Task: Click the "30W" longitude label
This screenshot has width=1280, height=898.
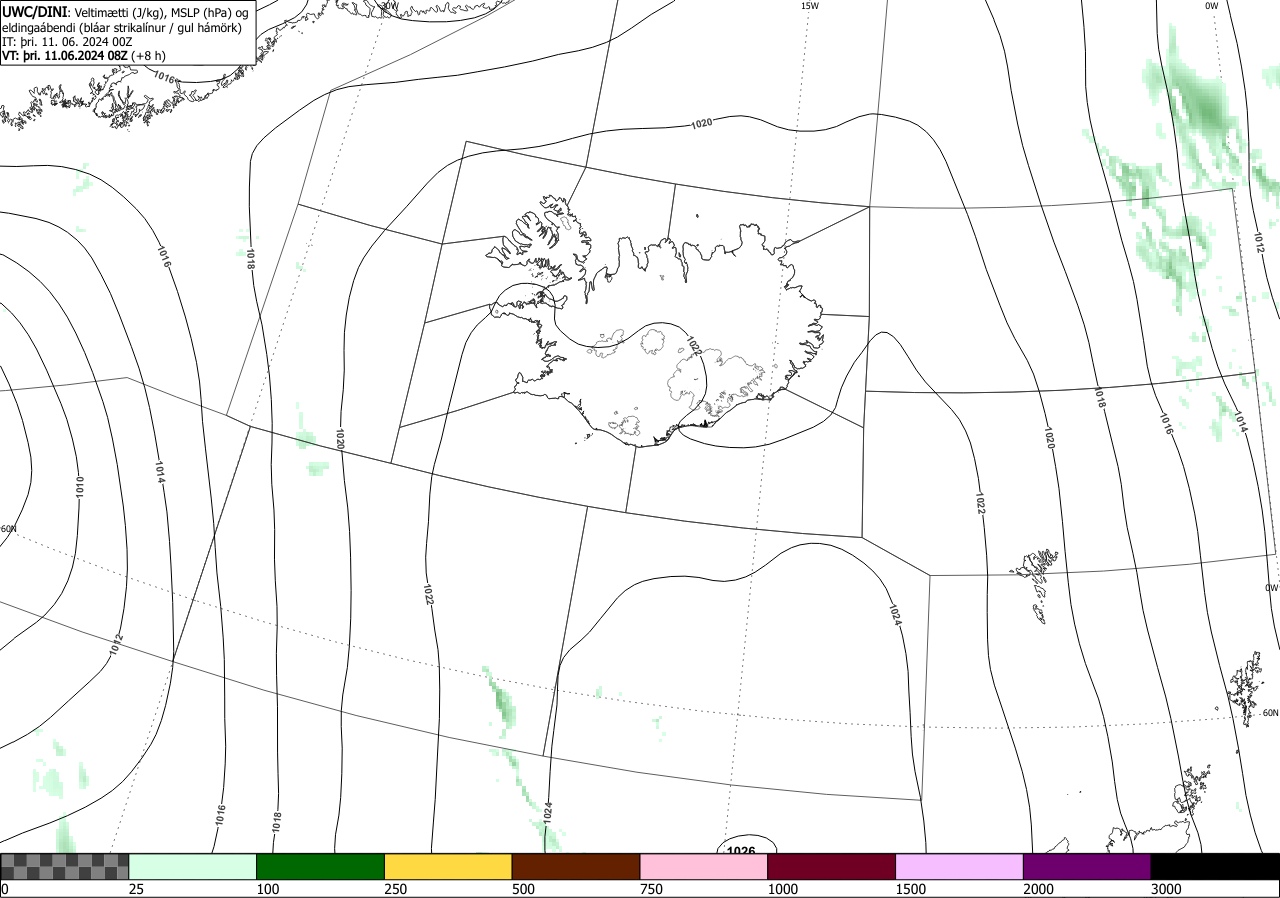Action: pos(389,5)
